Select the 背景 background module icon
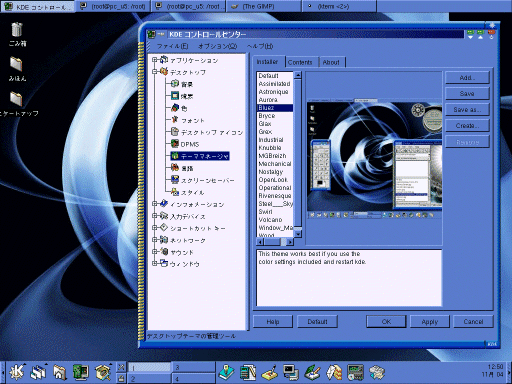 (175, 84)
